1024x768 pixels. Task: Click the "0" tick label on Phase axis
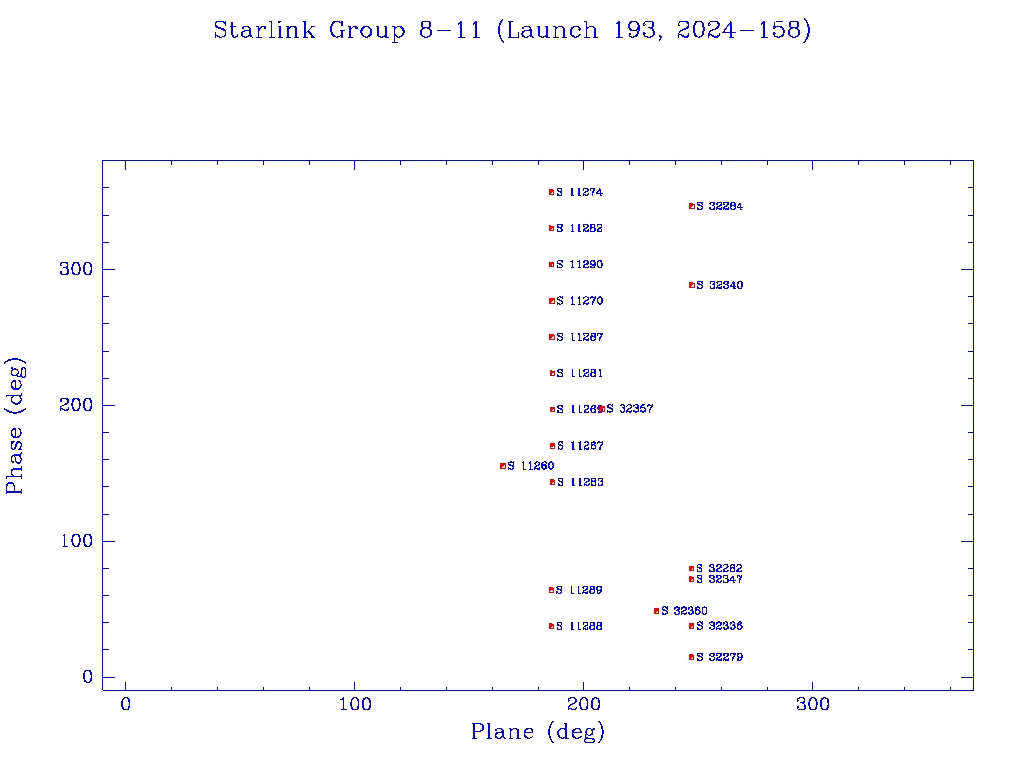[x=88, y=677]
